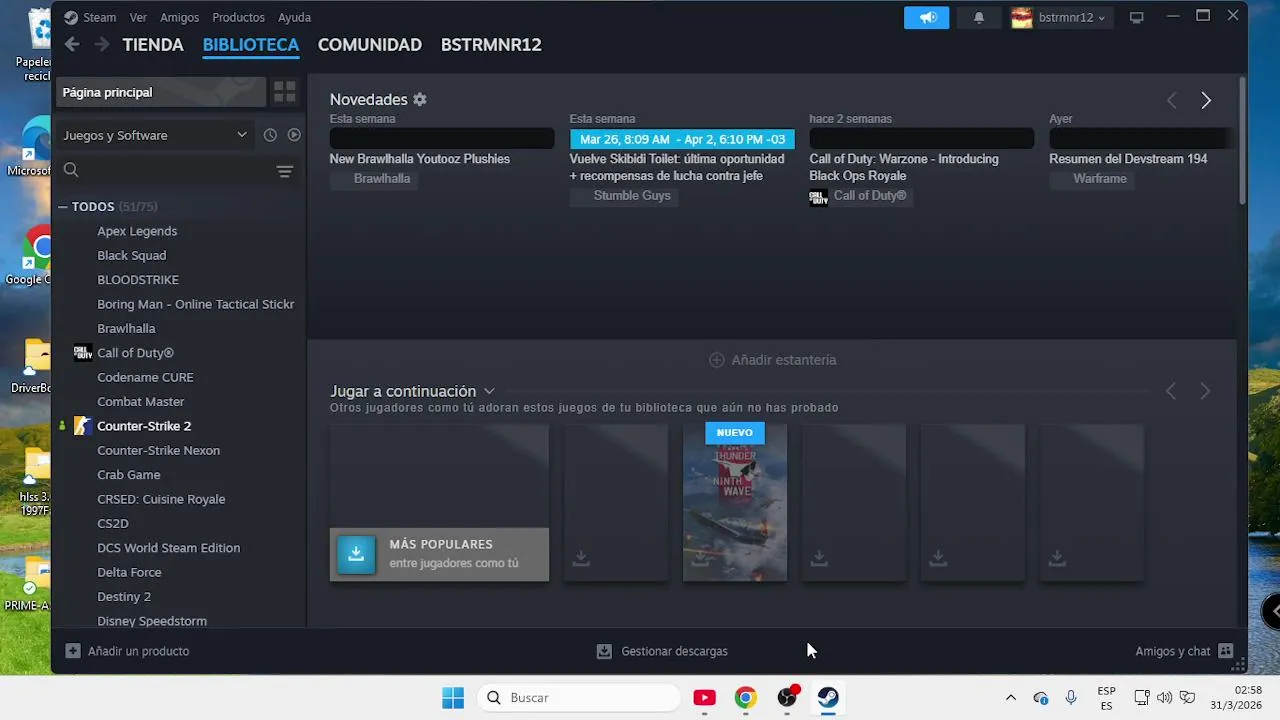Open the War Thunder Ninth Wave card
1280x720 pixels.
(x=735, y=502)
